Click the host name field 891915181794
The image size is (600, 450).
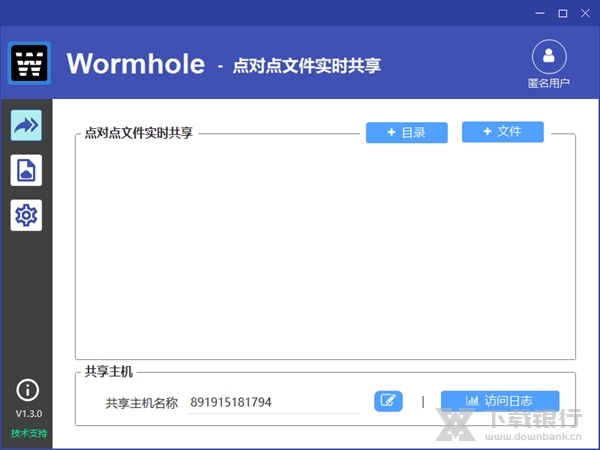273,403
